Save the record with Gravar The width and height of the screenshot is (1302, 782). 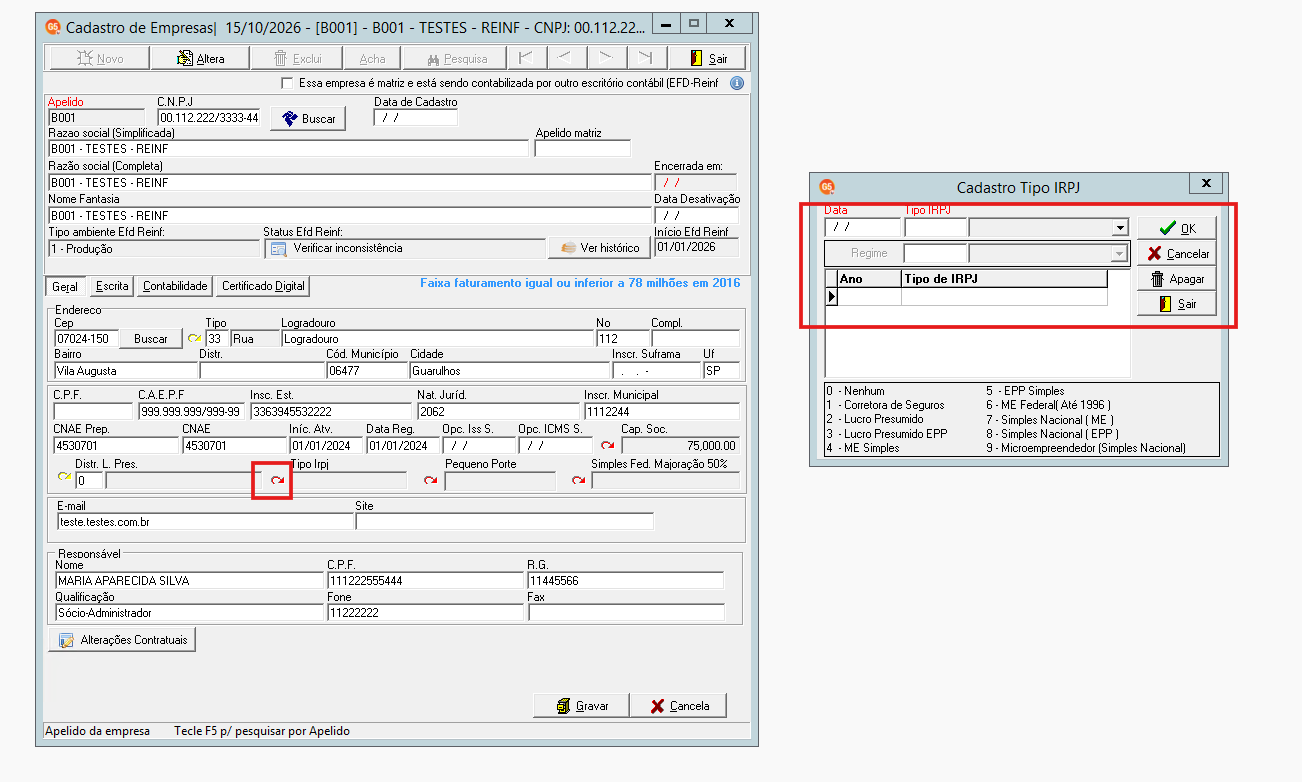pos(581,706)
